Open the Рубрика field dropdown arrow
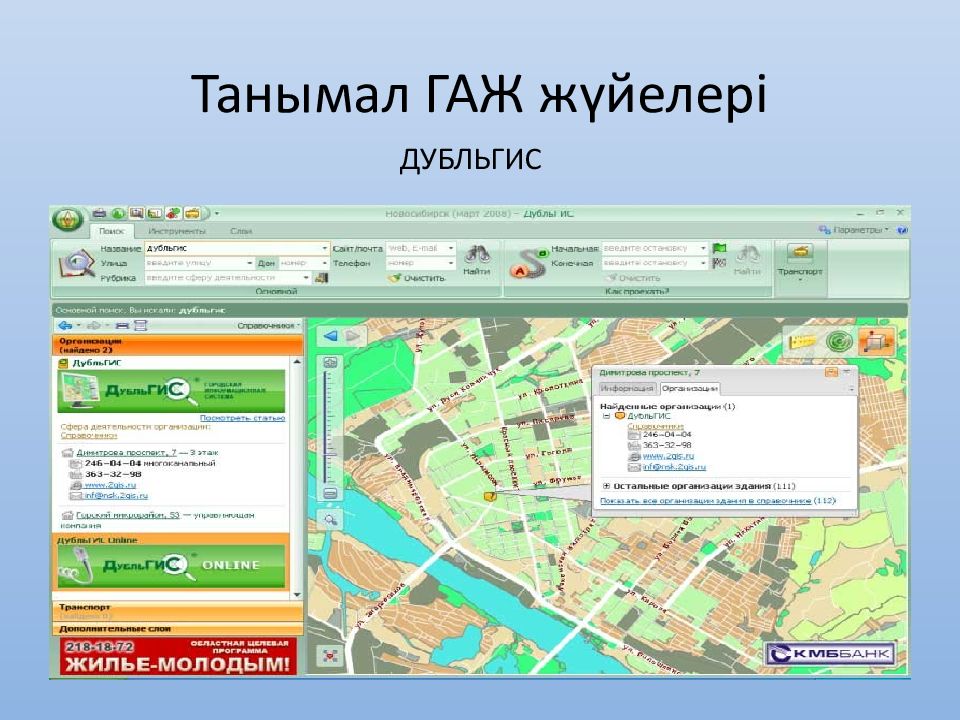Screen dimensions: 960x720 click(306, 278)
